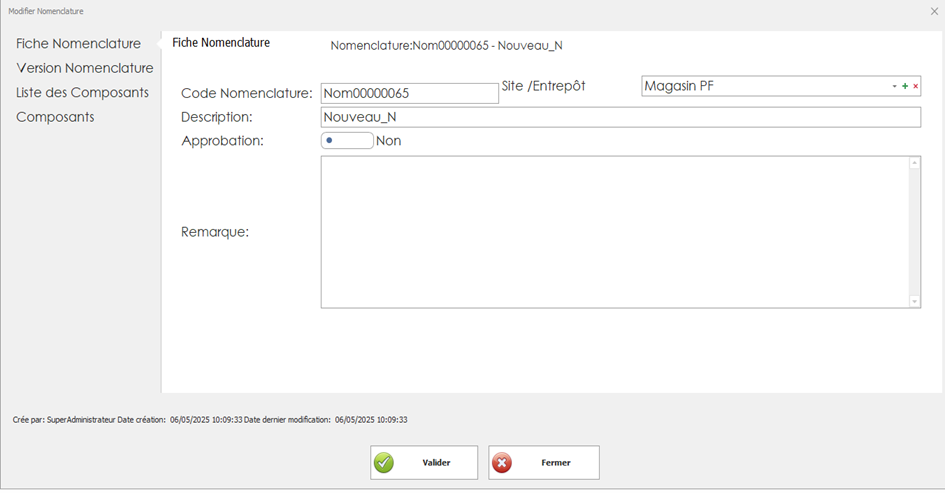Click the Remarque vertical scrollbar track
The width and height of the screenshot is (945, 493).
[914, 232]
